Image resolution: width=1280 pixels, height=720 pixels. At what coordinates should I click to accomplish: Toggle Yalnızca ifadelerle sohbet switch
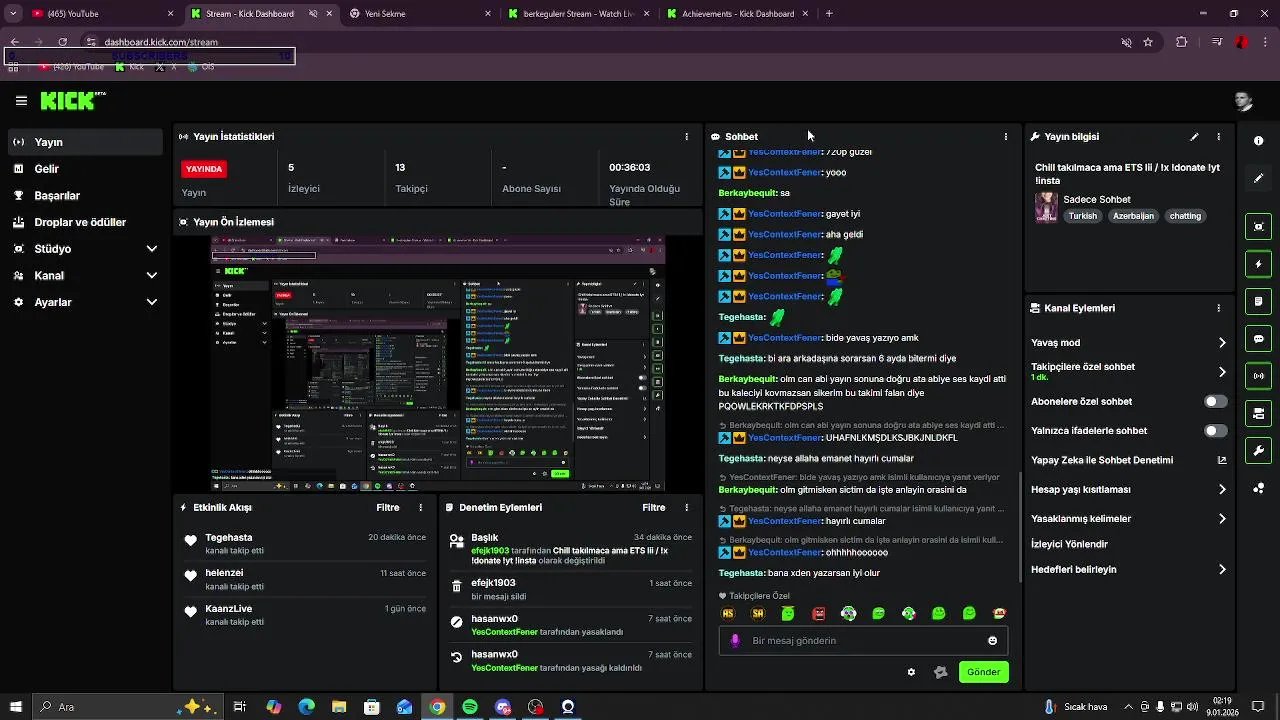(1215, 431)
